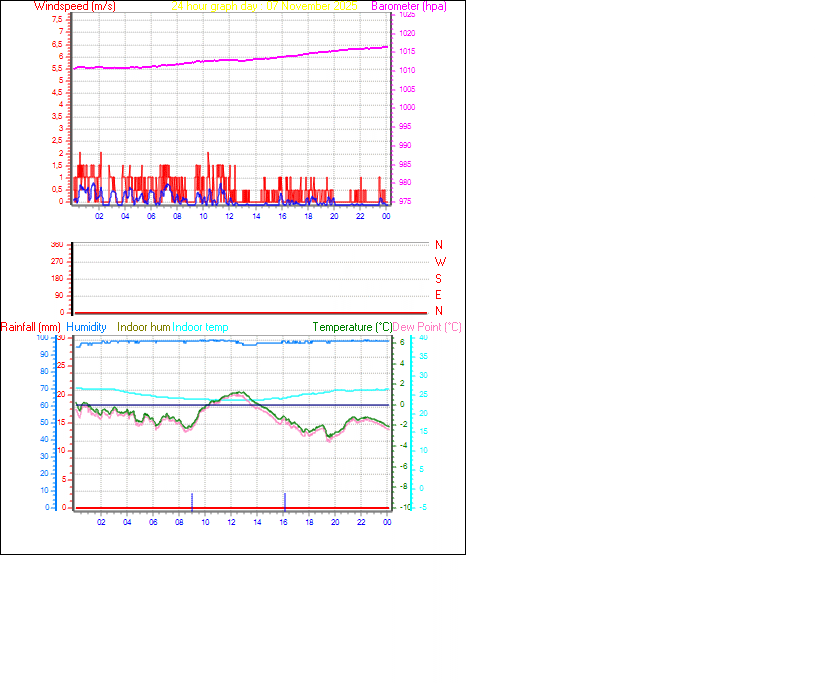The image size is (816, 683).
Task: Toggle the Windspeed (m/s) legend label
Action: click(x=76, y=6)
